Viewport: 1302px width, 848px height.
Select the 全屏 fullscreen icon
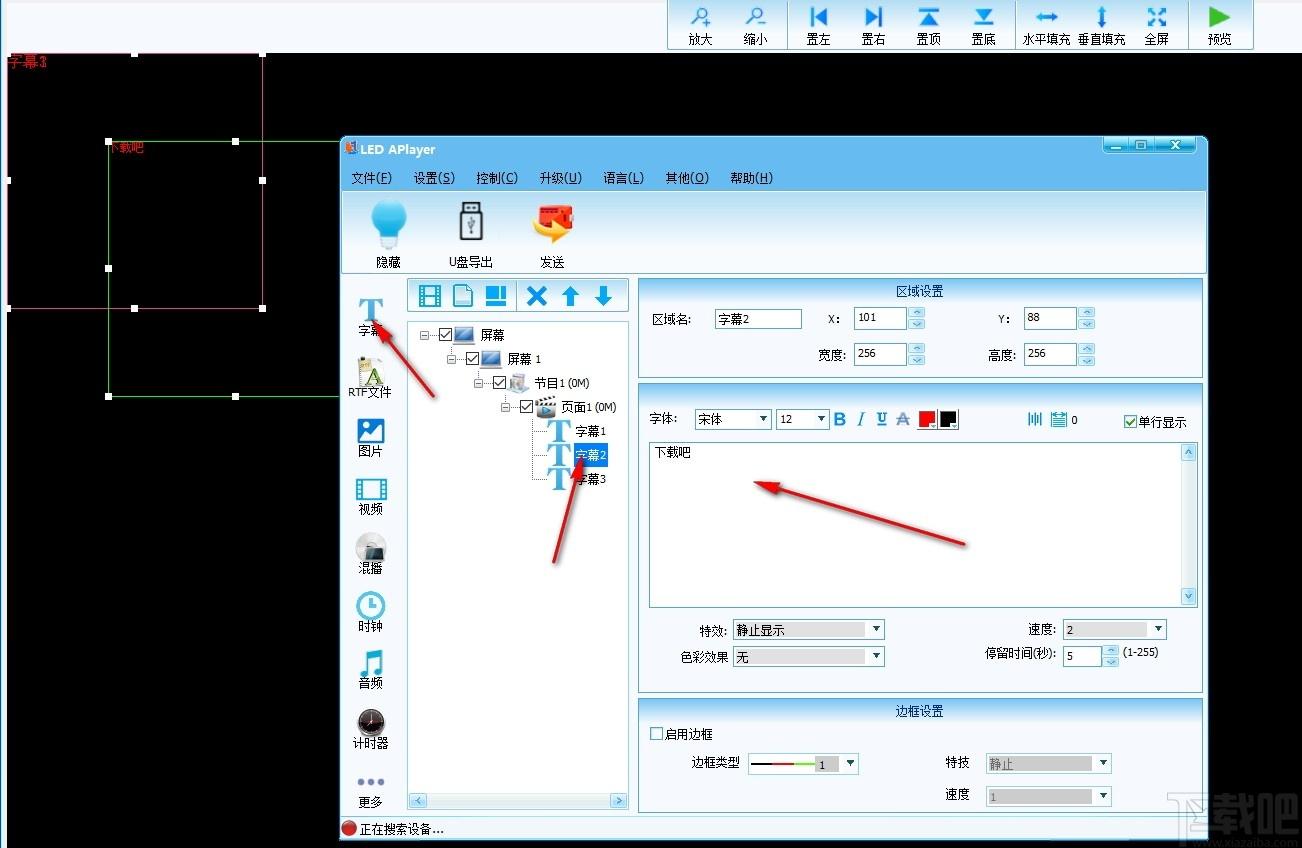1157,17
